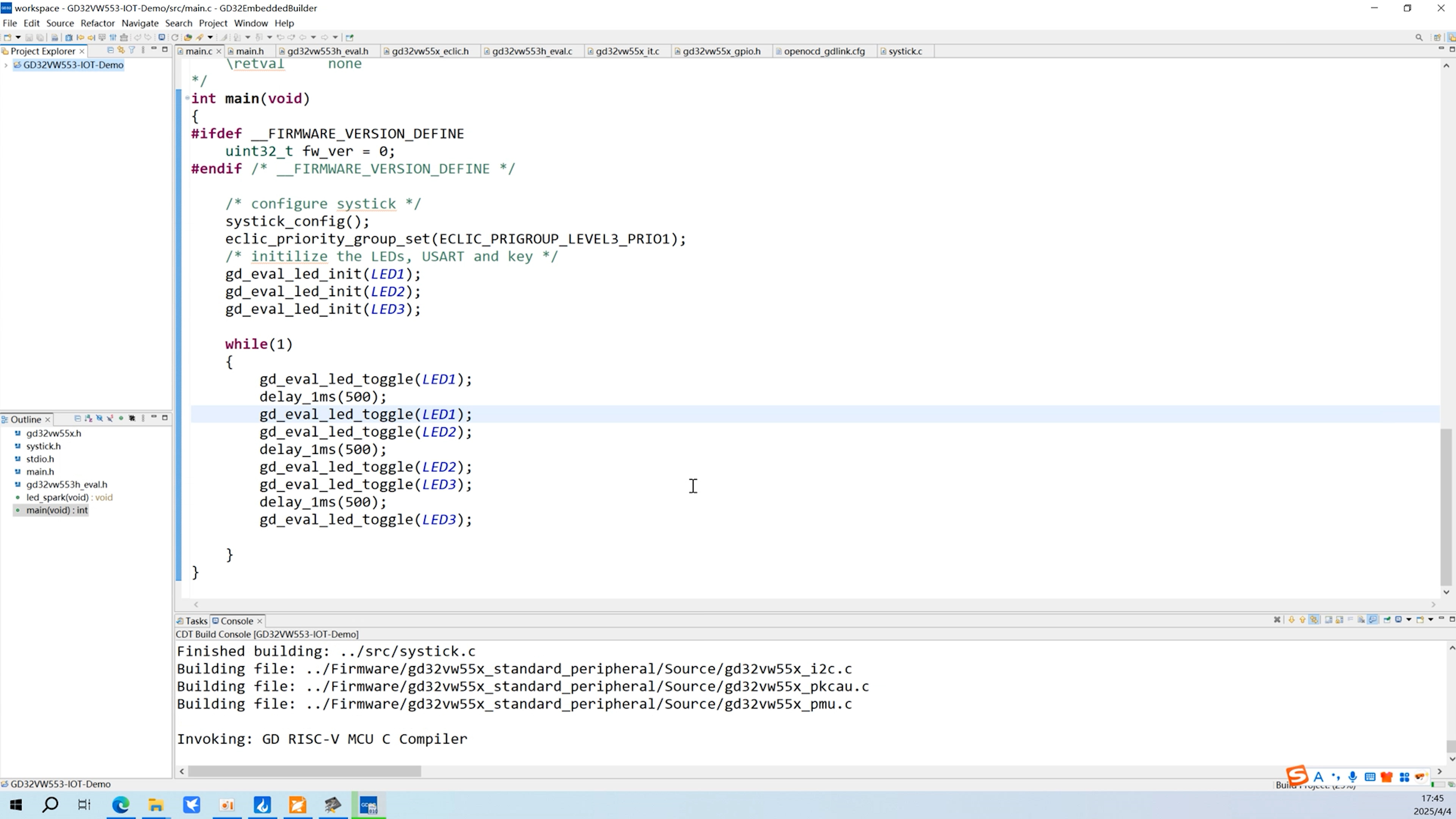Toggle Hide Fields filter in Outline
The image size is (1456, 819).
(x=99, y=419)
